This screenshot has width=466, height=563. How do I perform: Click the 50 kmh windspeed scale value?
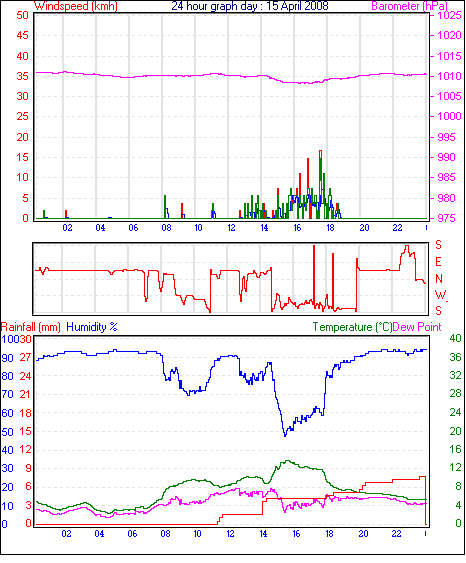click(x=22, y=15)
